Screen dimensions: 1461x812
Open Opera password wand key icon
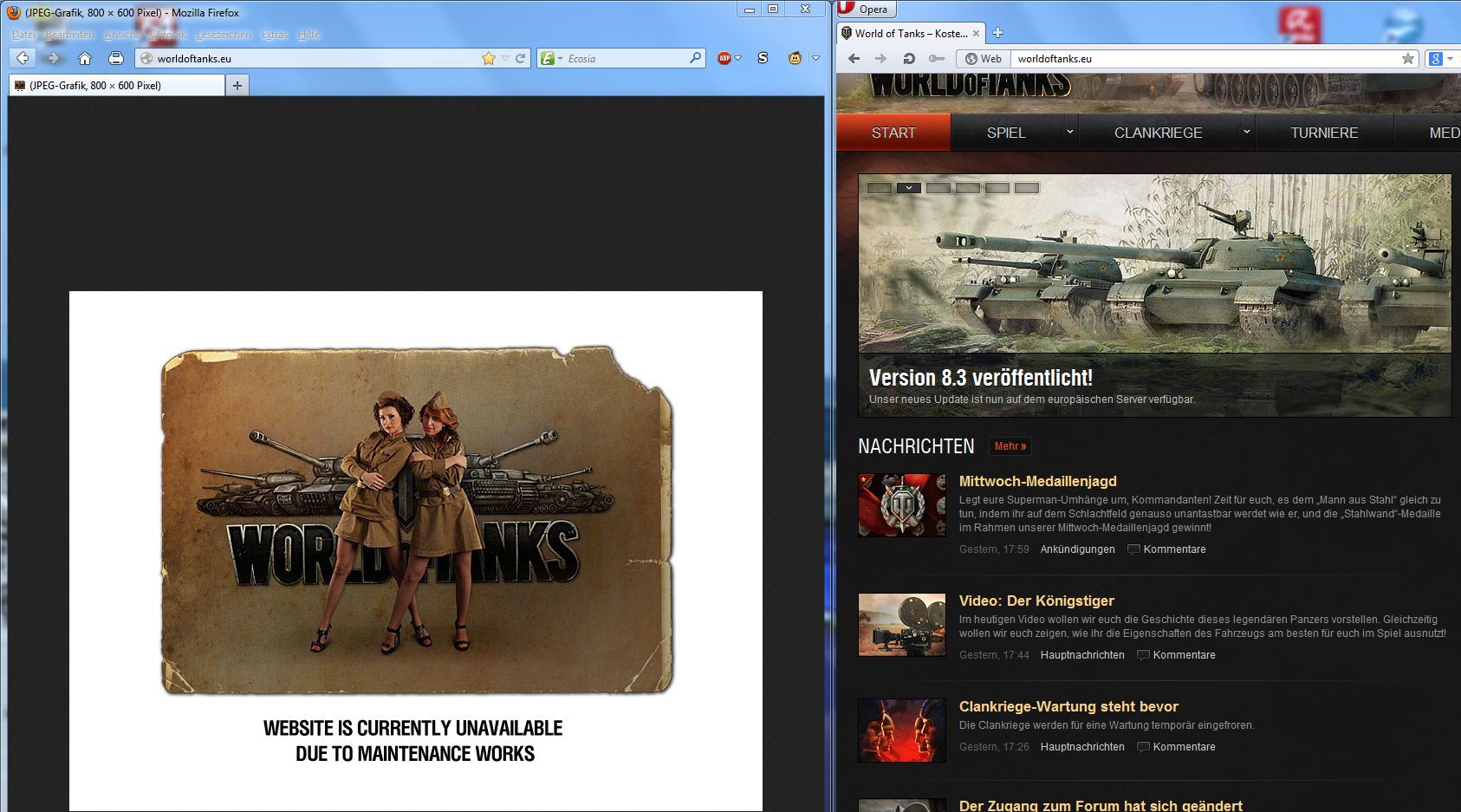click(937, 58)
